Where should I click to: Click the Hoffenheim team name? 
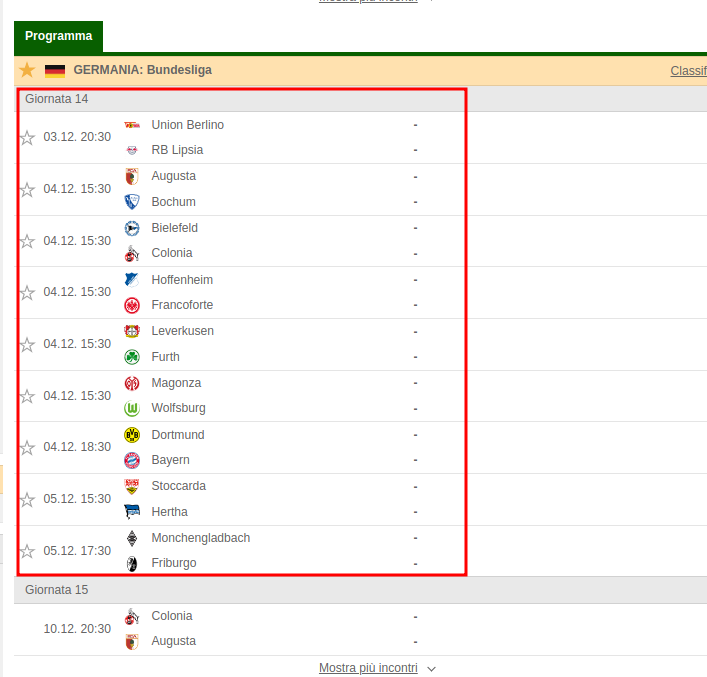[182, 280]
